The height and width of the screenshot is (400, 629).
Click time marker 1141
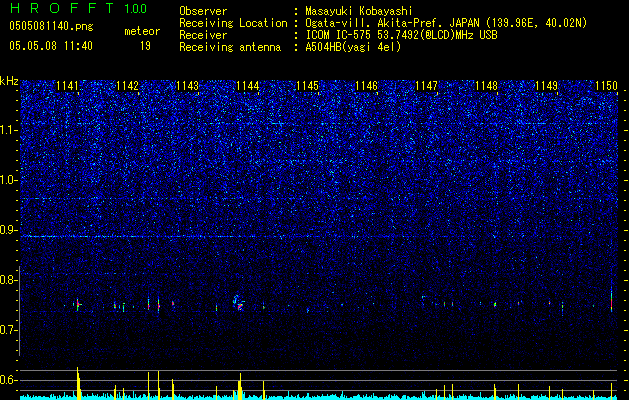coord(67,86)
